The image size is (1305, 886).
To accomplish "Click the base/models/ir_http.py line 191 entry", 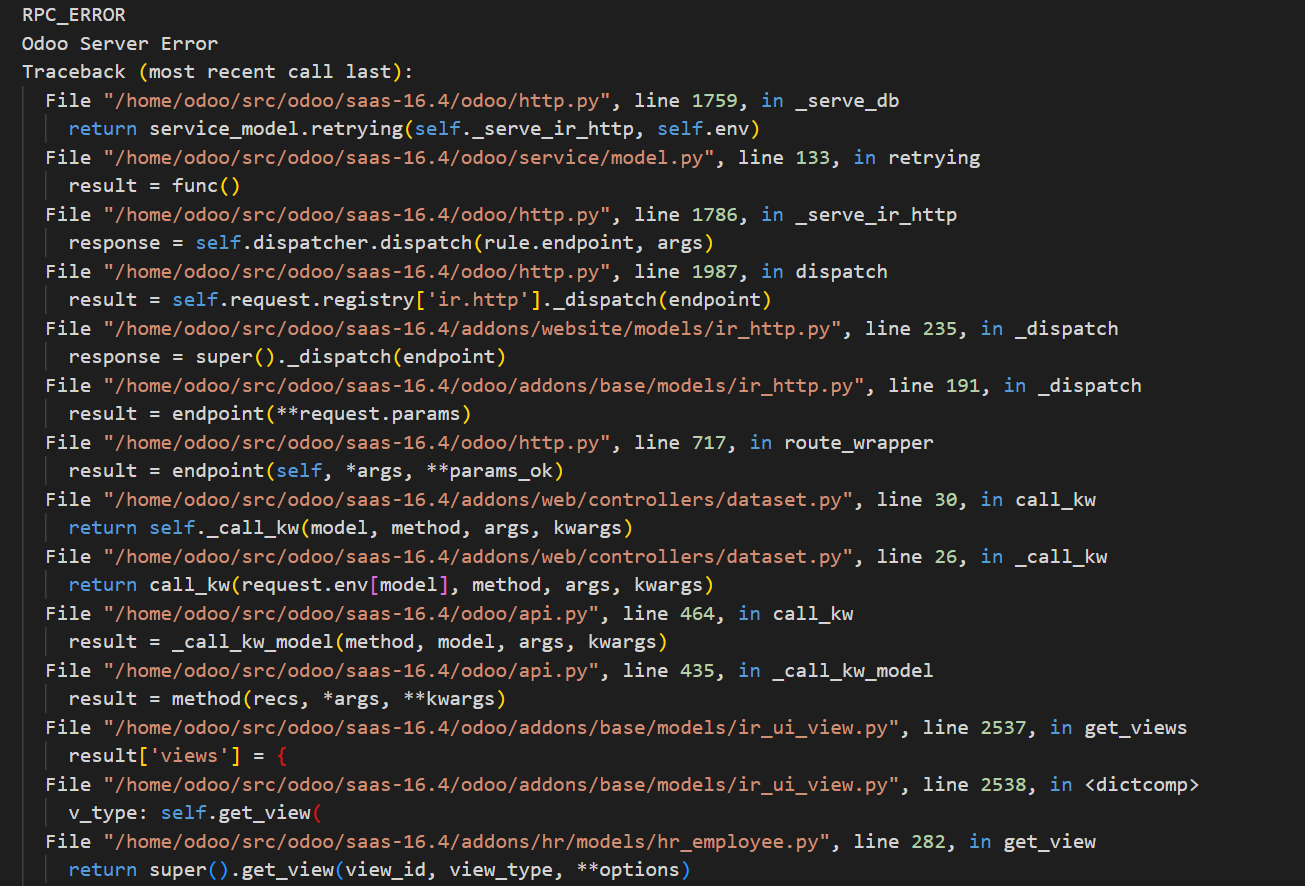I will coord(593,385).
